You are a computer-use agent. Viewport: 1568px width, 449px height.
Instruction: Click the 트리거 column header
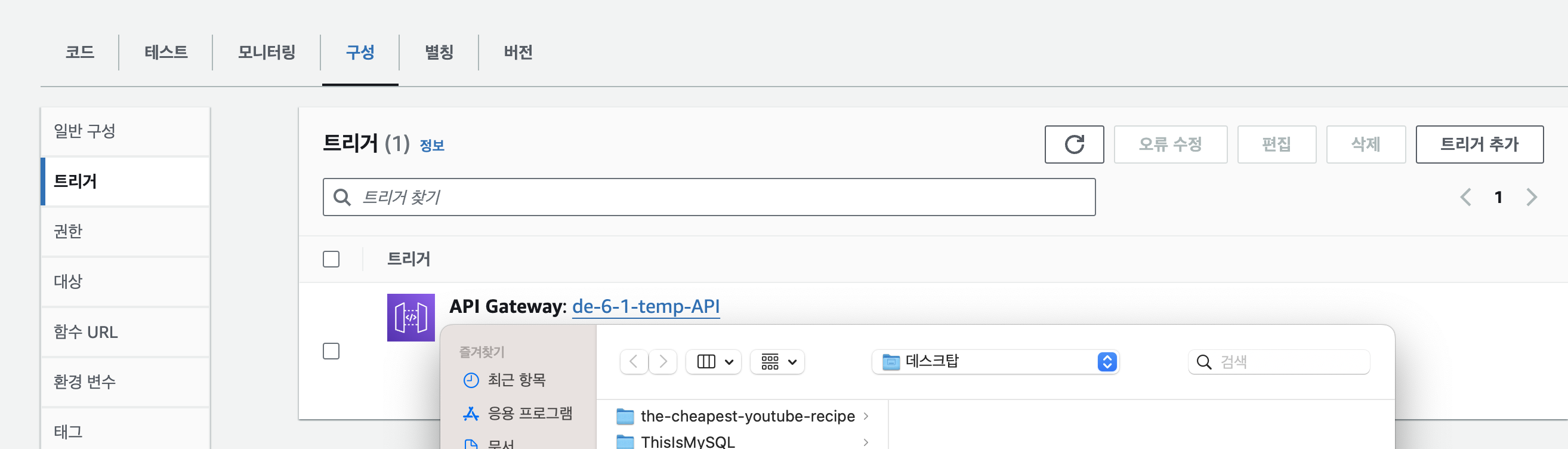(409, 260)
